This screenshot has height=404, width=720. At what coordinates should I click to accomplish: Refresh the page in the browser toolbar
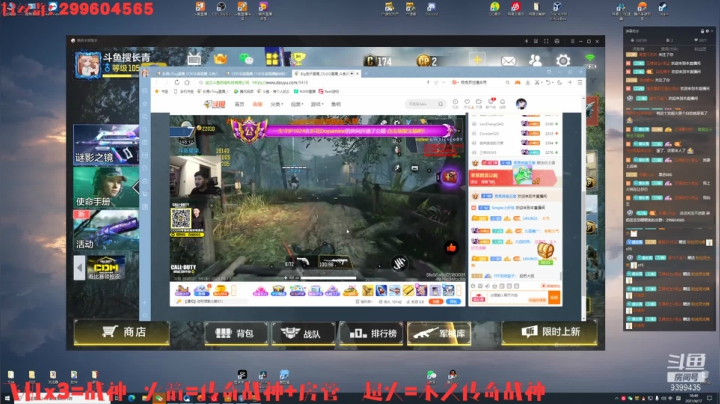pyautogui.click(x=177, y=83)
